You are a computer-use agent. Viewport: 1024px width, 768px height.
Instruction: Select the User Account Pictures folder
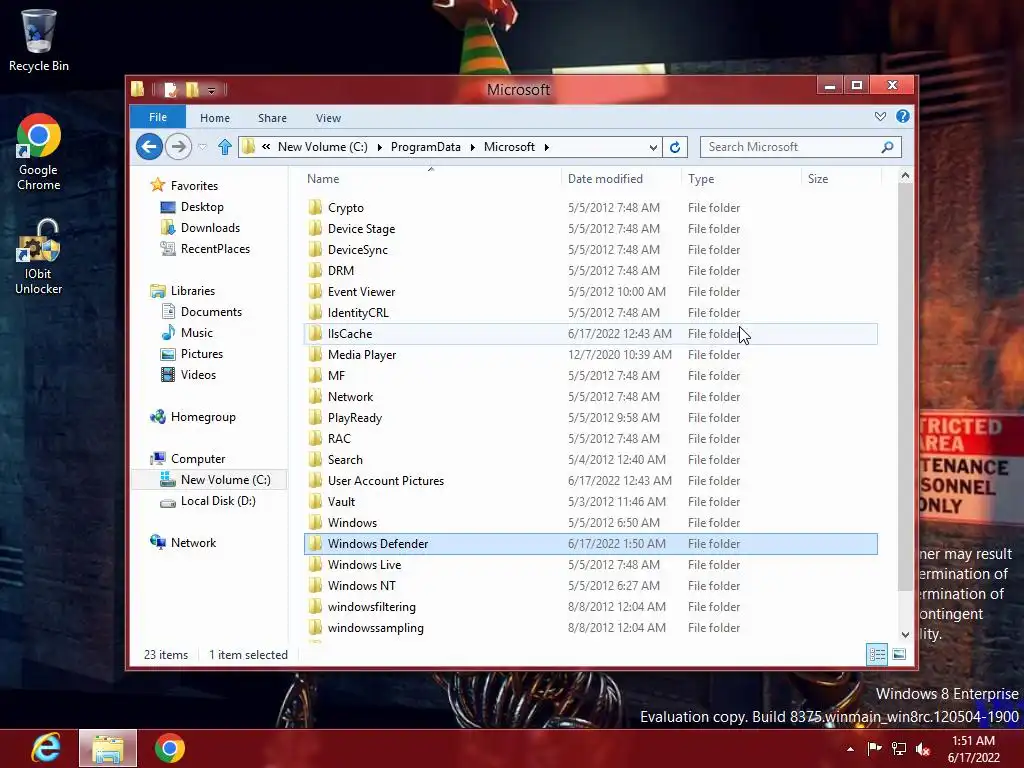[x=590, y=481]
